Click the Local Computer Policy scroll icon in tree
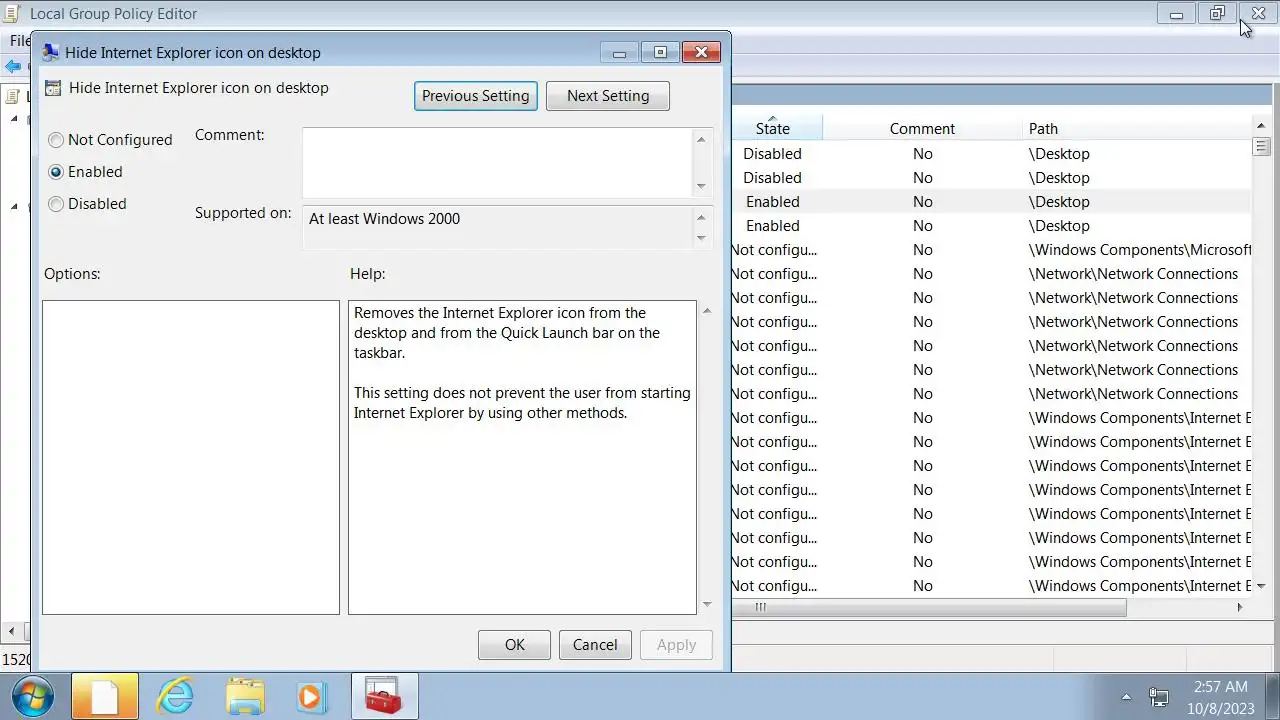Viewport: 1280px width, 720px height. pyautogui.click(x=13, y=97)
